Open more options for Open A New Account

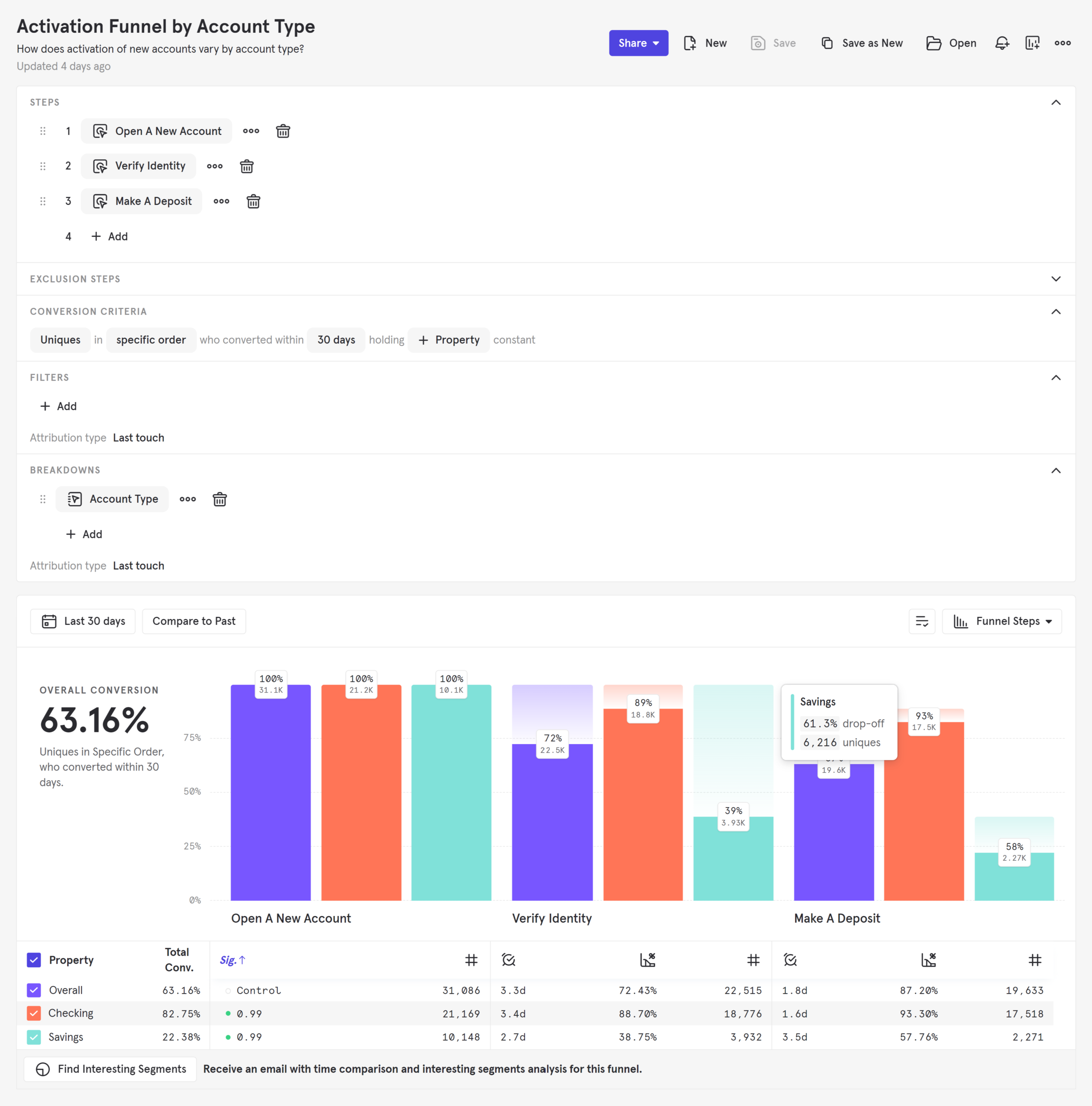coord(251,131)
